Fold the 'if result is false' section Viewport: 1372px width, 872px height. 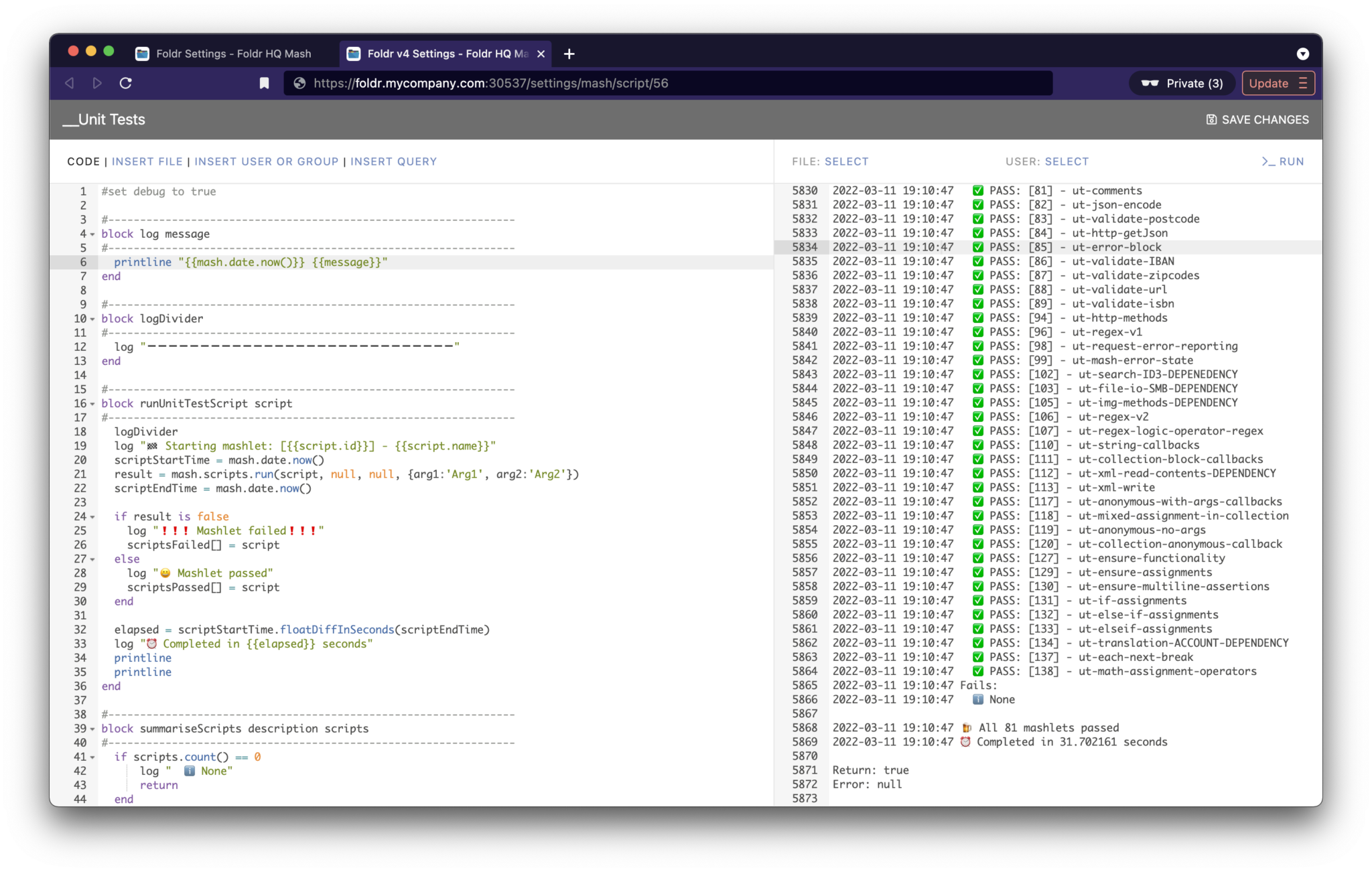(x=92, y=517)
